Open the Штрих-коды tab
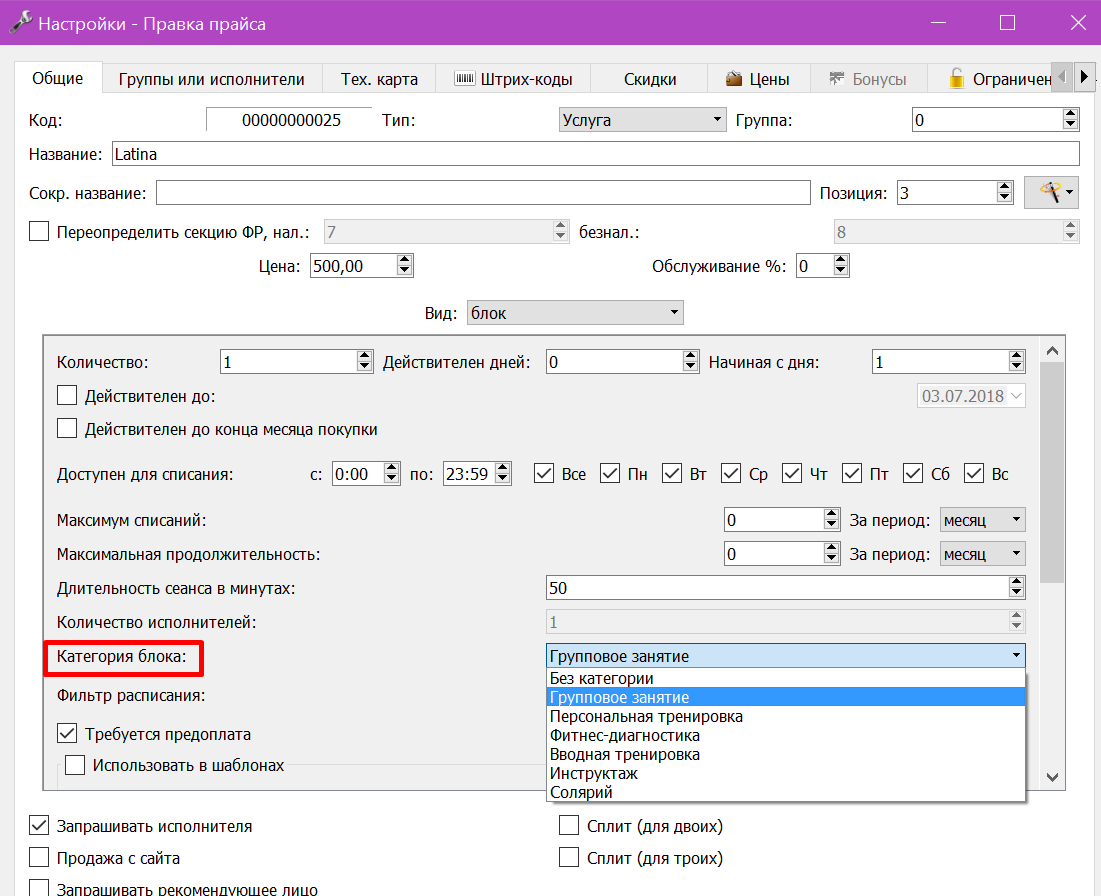 pos(513,79)
